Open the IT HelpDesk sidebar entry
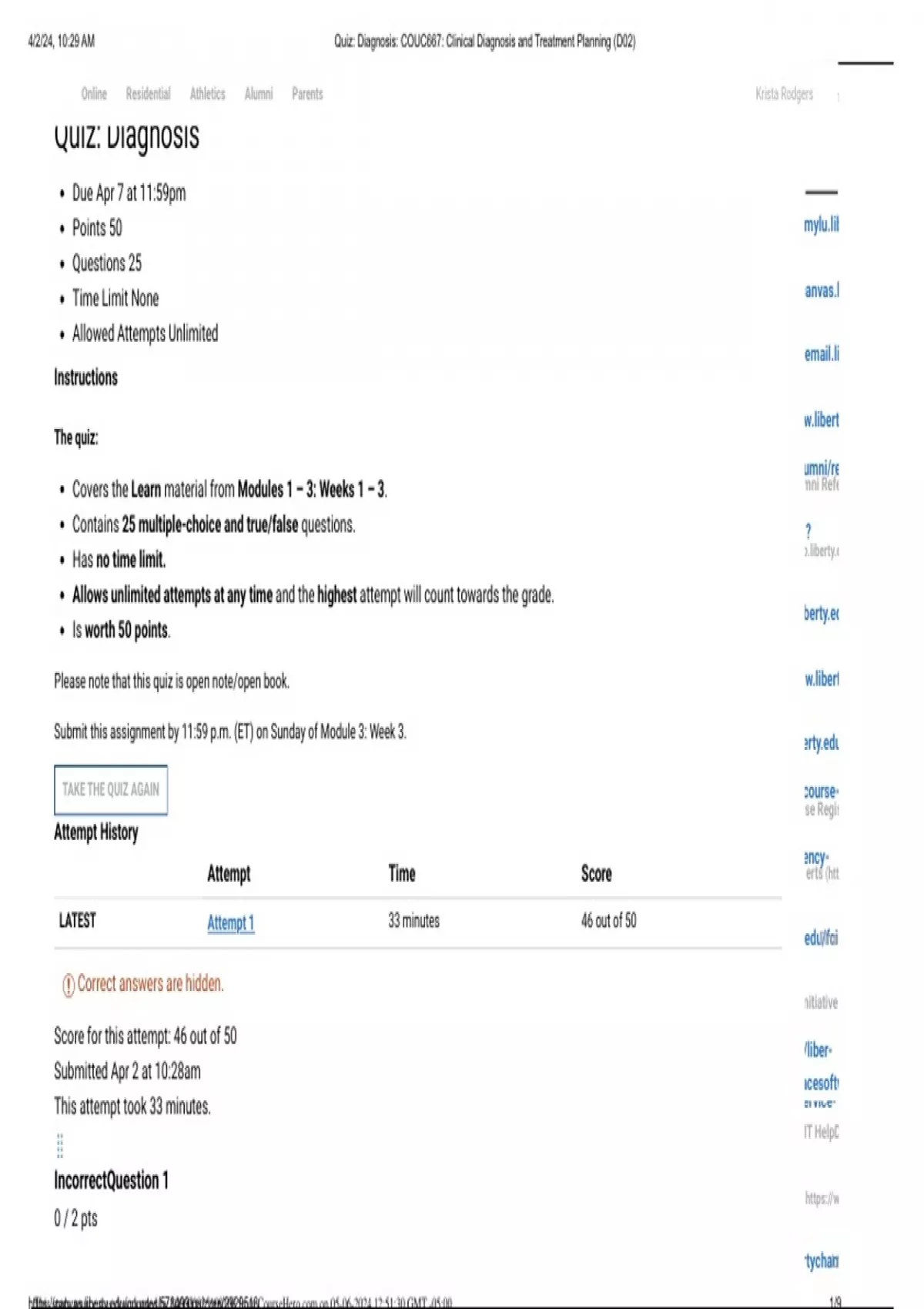This screenshot has width=924, height=1309. 821,1132
